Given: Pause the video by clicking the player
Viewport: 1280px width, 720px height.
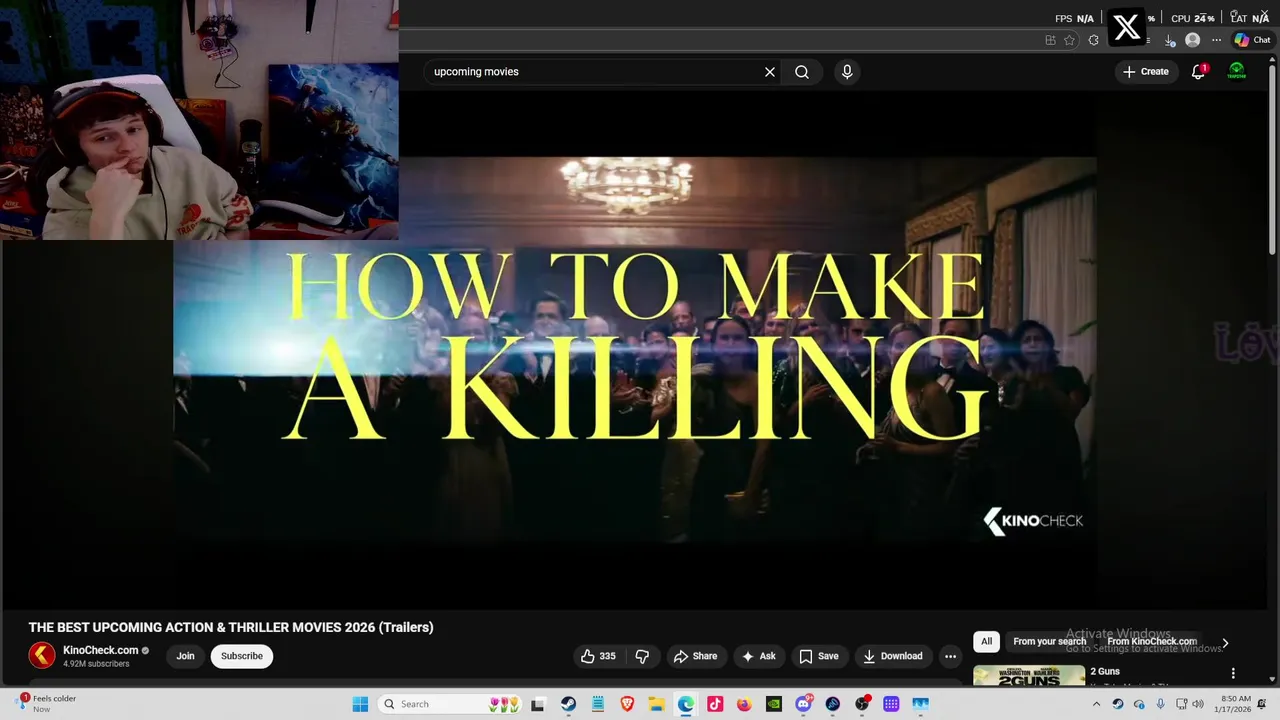Looking at the screenshot, I should click(x=635, y=350).
